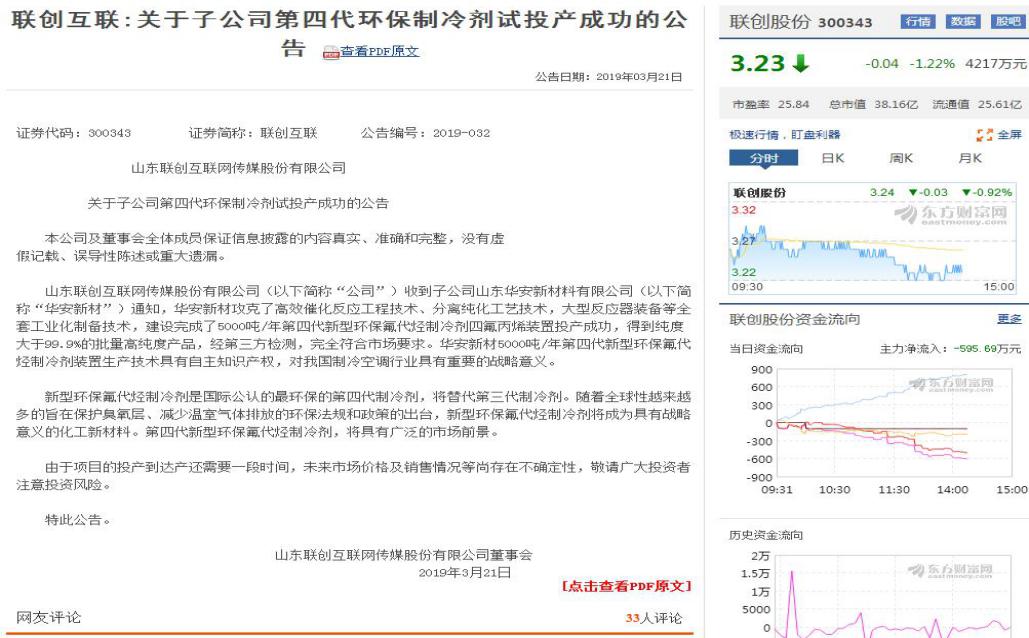Click the 行情 button next to stock code
Screen dimensions: 1029x638
(918, 22)
